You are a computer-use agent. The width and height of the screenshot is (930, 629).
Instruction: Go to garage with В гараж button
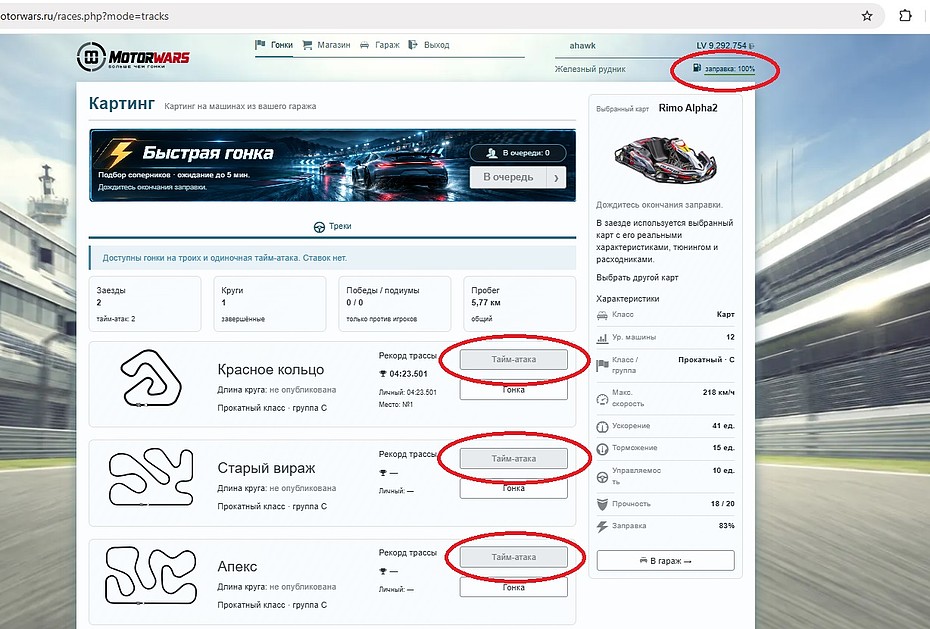[665, 561]
